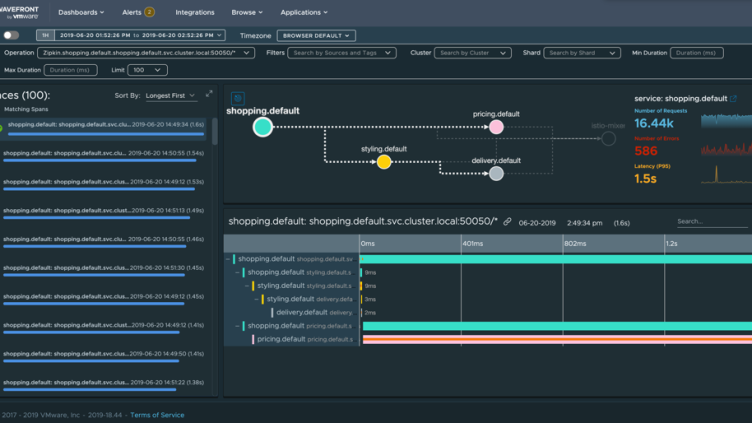Click the istio-mixer node in service map
The image size is (752, 423).
coord(608,138)
